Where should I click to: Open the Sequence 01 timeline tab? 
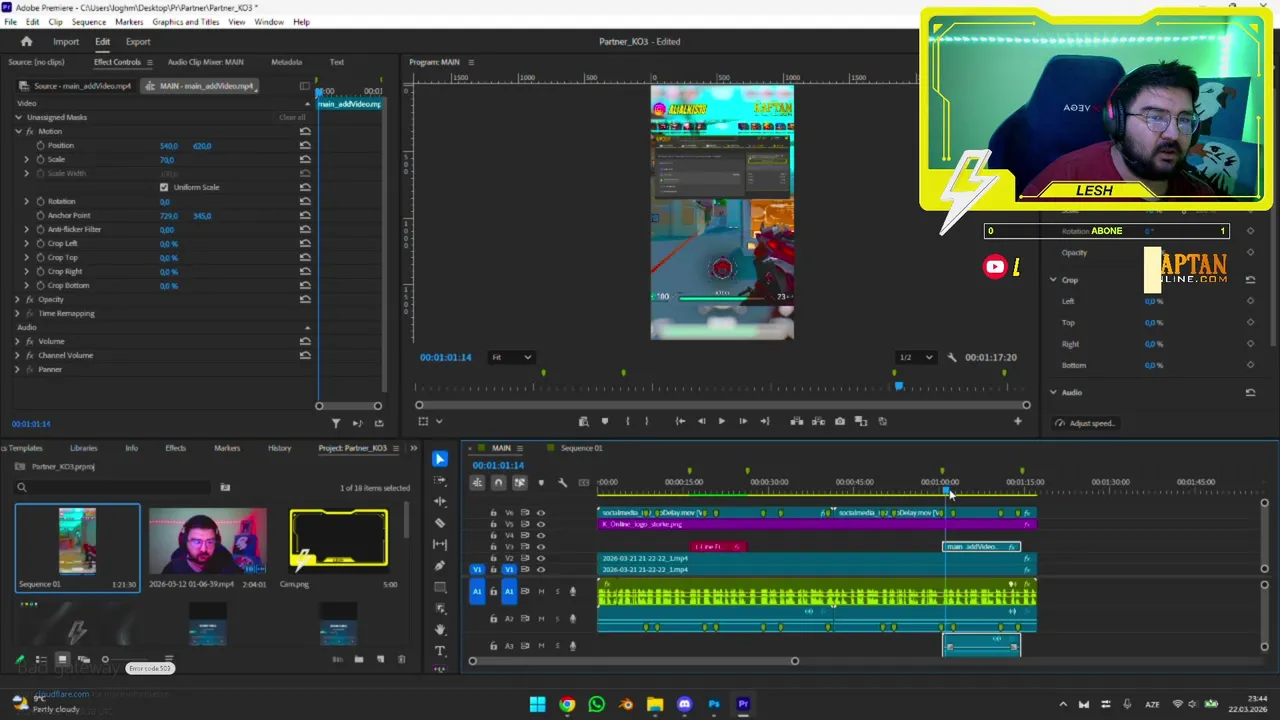pos(581,448)
